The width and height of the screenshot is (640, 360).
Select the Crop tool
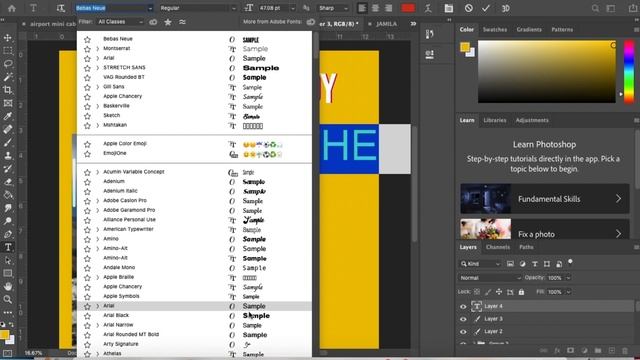coord(8,90)
